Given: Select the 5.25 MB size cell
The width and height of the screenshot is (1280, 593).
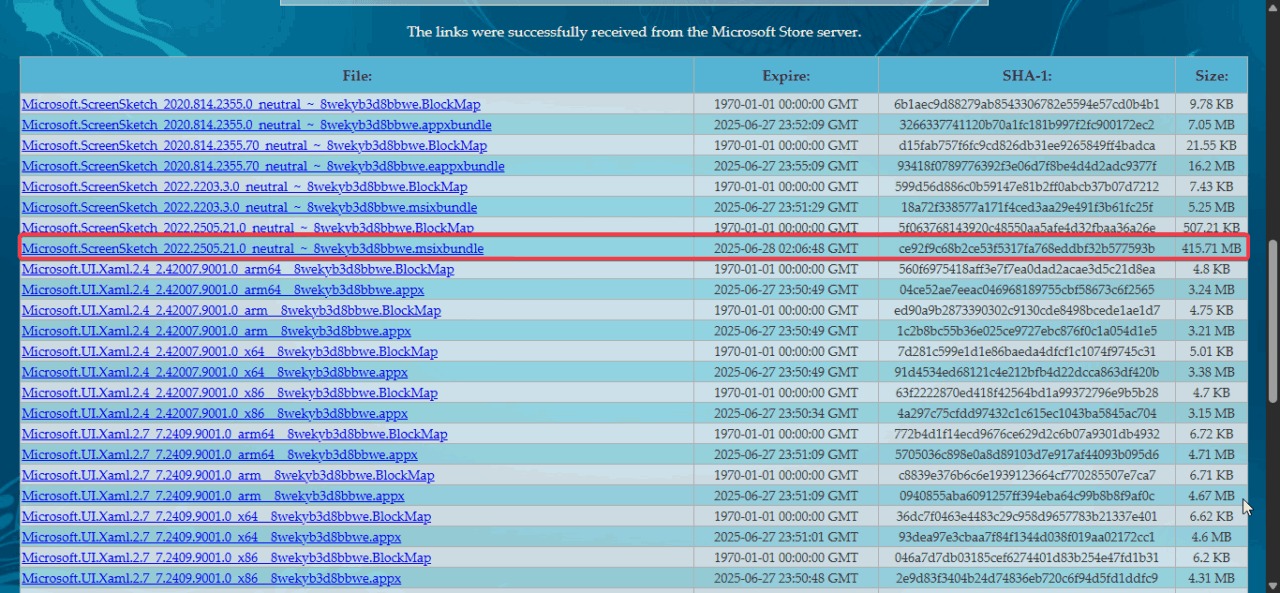Looking at the screenshot, I should 1212,207.
